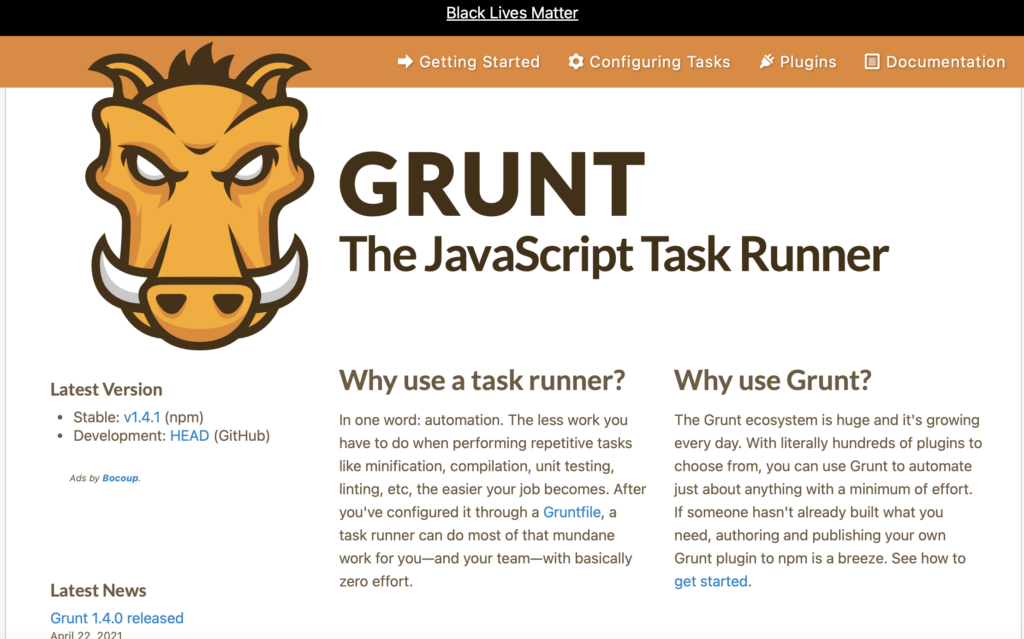This screenshot has width=1024, height=639.
Task: Click the get started link under Why use Grunt
Action: point(709,581)
